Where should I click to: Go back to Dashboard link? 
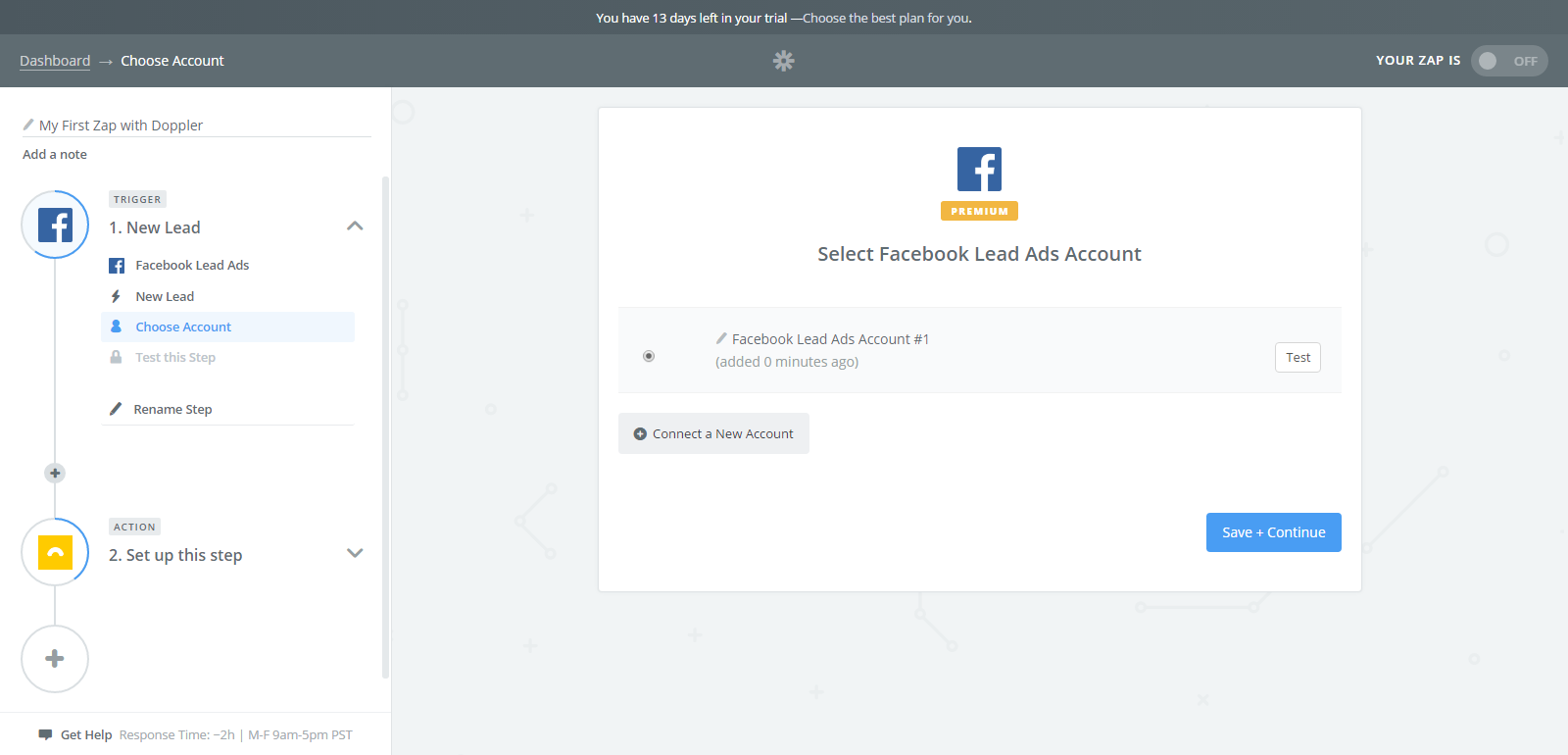pos(55,61)
